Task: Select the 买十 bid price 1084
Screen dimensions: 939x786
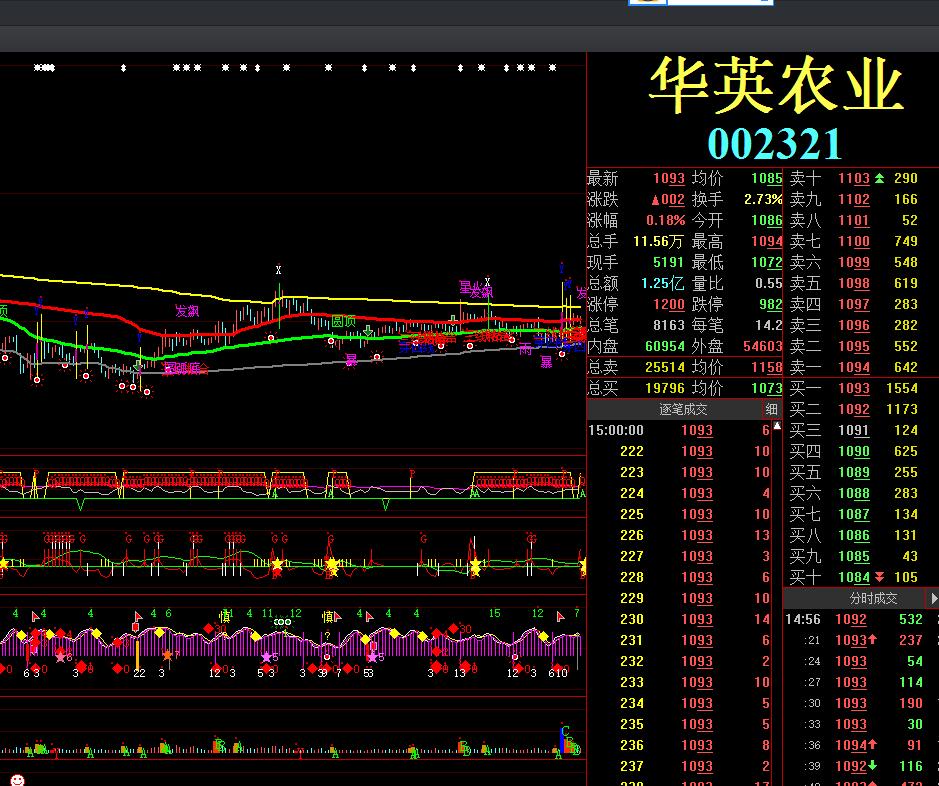Action: tap(853, 577)
